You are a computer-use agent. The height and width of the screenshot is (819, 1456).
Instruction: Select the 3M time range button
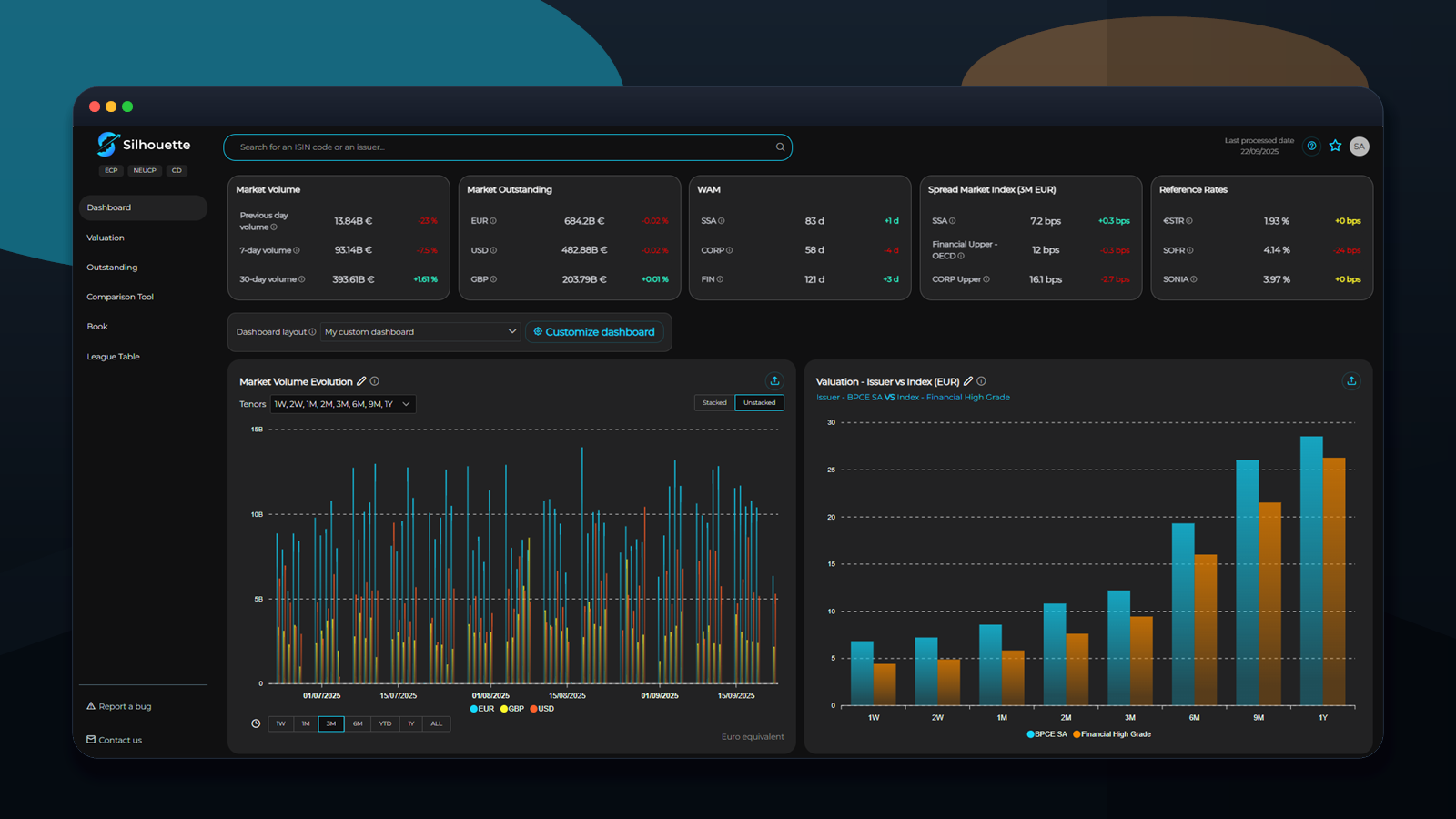click(x=331, y=723)
